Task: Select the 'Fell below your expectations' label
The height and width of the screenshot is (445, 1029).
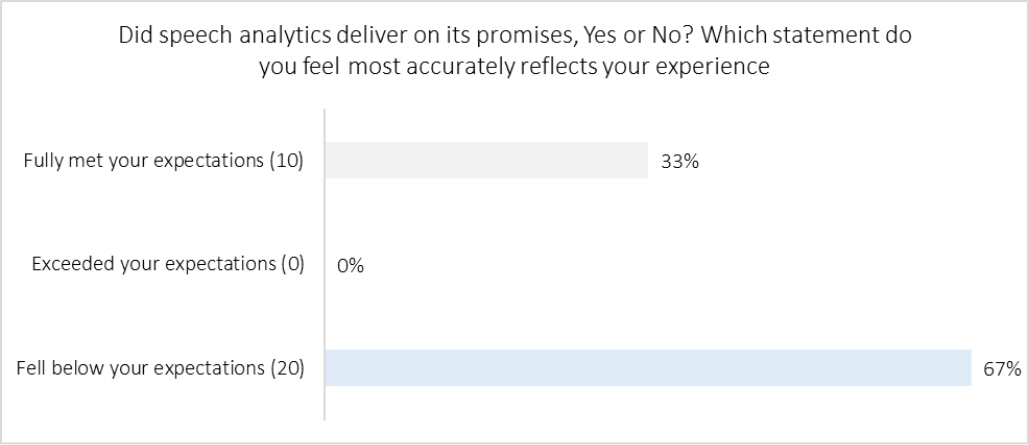Action: tap(160, 369)
